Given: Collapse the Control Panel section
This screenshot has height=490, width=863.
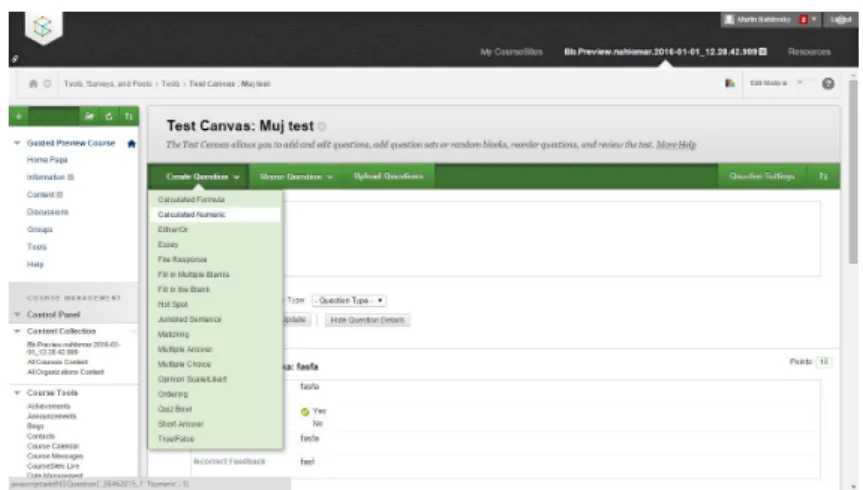Looking at the screenshot, I should [17, 314].
